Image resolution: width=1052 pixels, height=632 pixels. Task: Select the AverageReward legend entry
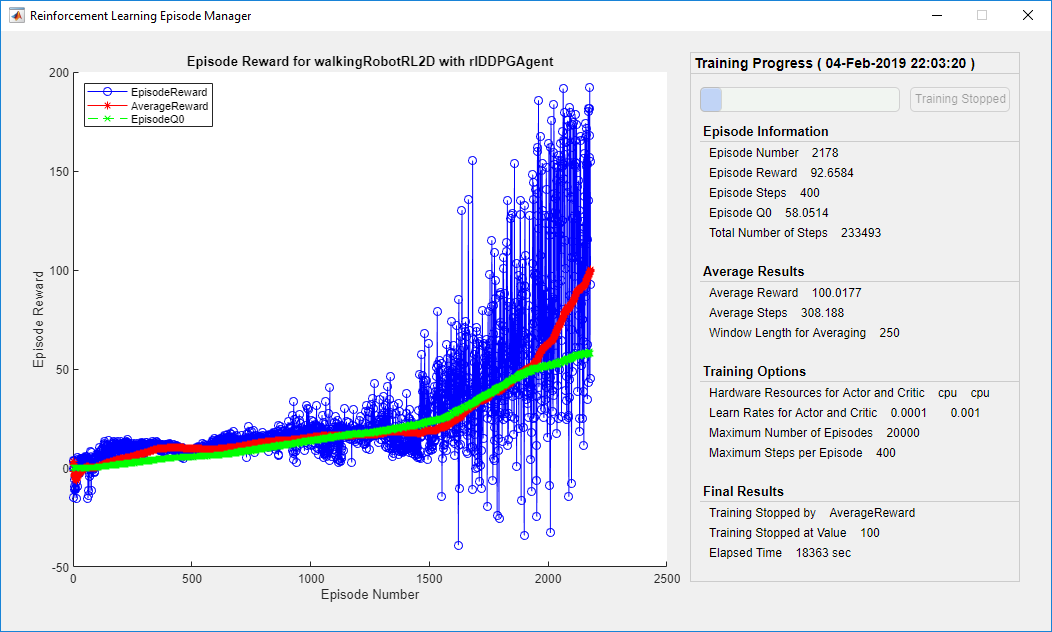tap(148, 106)
